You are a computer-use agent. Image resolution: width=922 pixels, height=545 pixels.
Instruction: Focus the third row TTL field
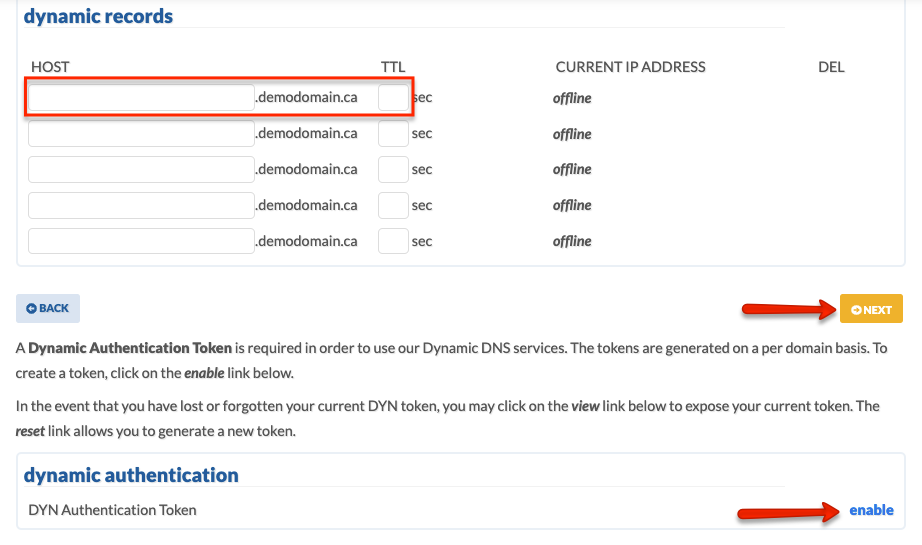pos(393,169)
